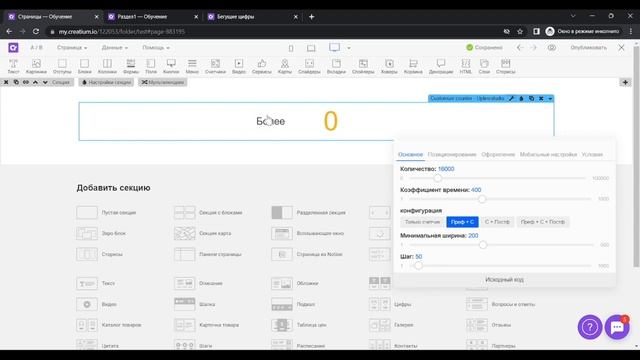The image size is (640, 360).
Task: Switch to tablet viewport icon
Action: (x=311, y=48)
